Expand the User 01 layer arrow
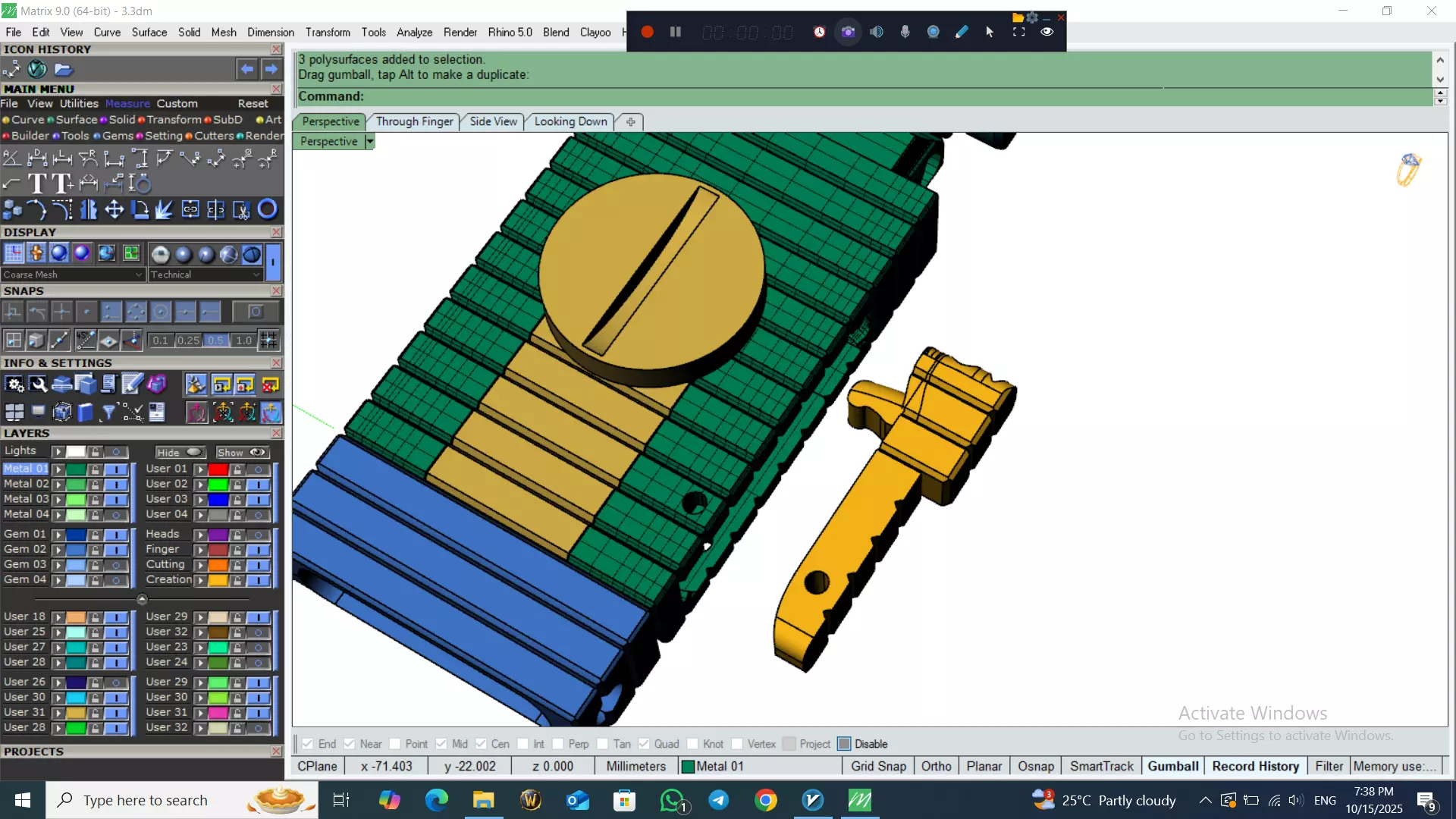The height and width of the screenshot is (819, 1456). [200, 469]
